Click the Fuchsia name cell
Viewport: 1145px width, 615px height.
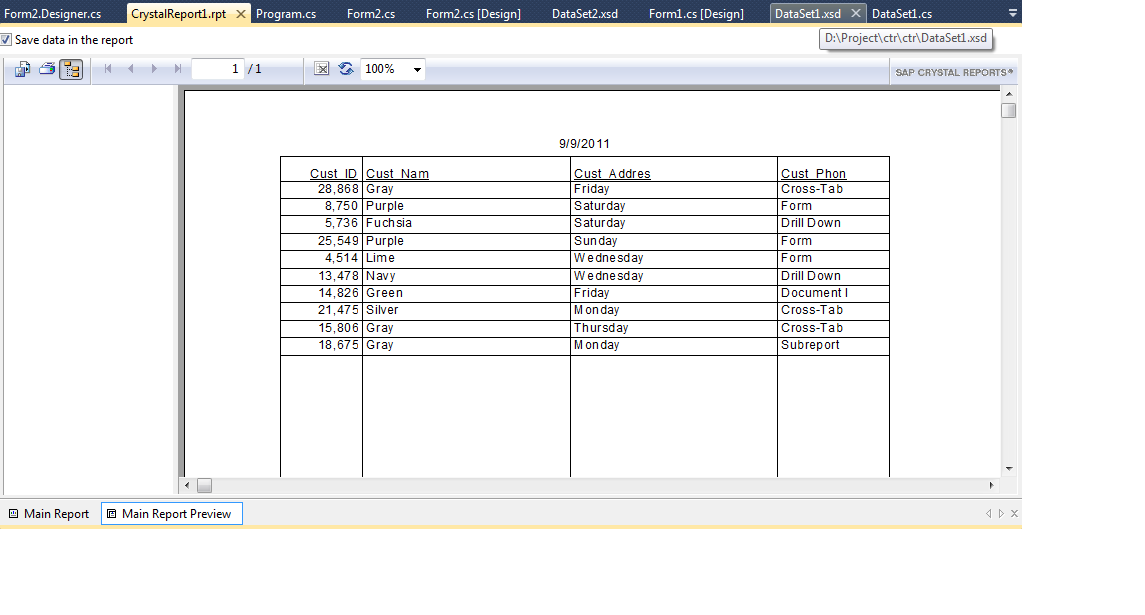[x=388, y=223]
